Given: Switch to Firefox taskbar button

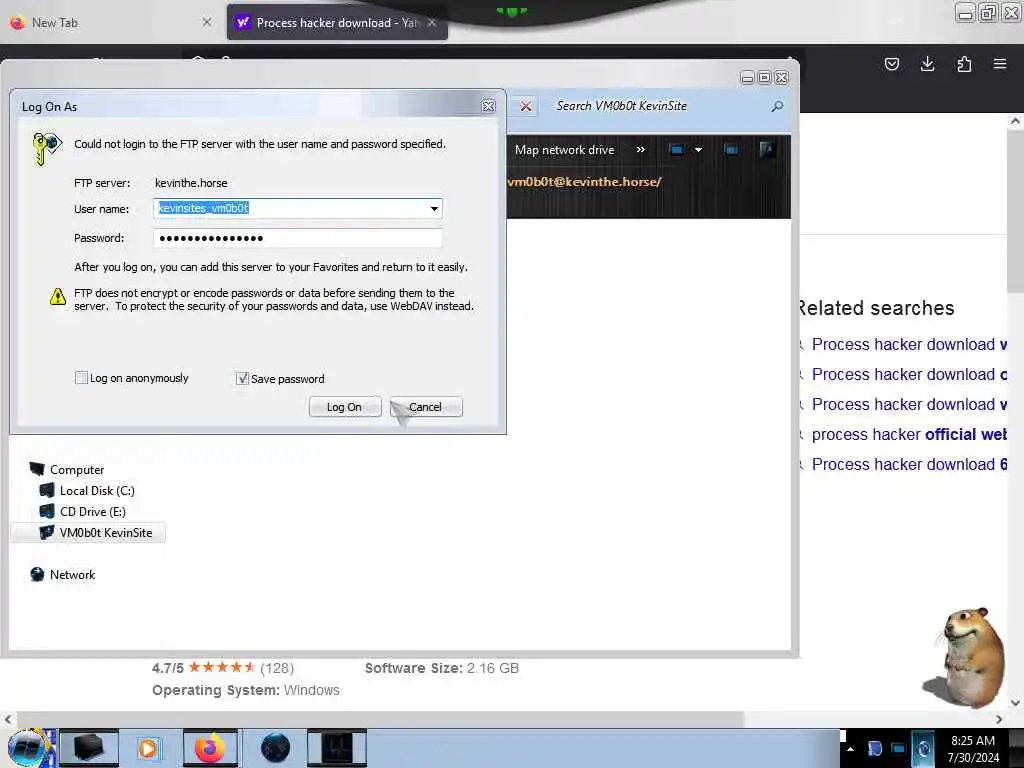Looking at the screenshot, I should 210,748.
